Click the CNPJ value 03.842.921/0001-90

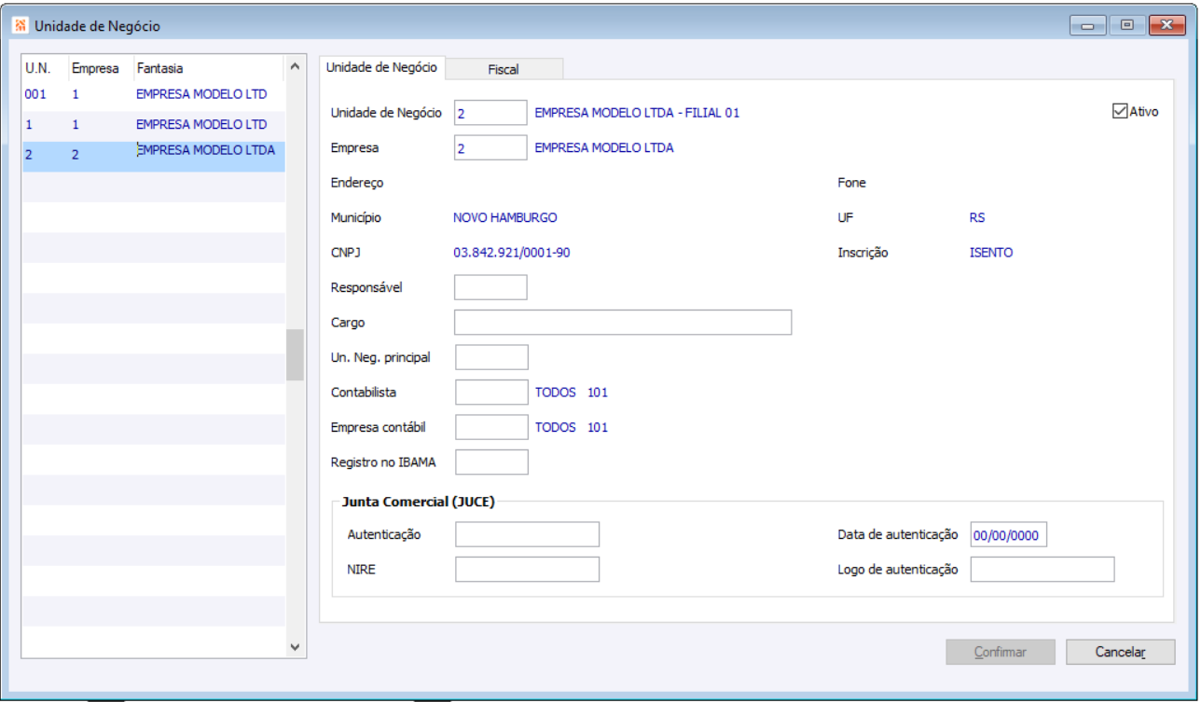[512, 252]
